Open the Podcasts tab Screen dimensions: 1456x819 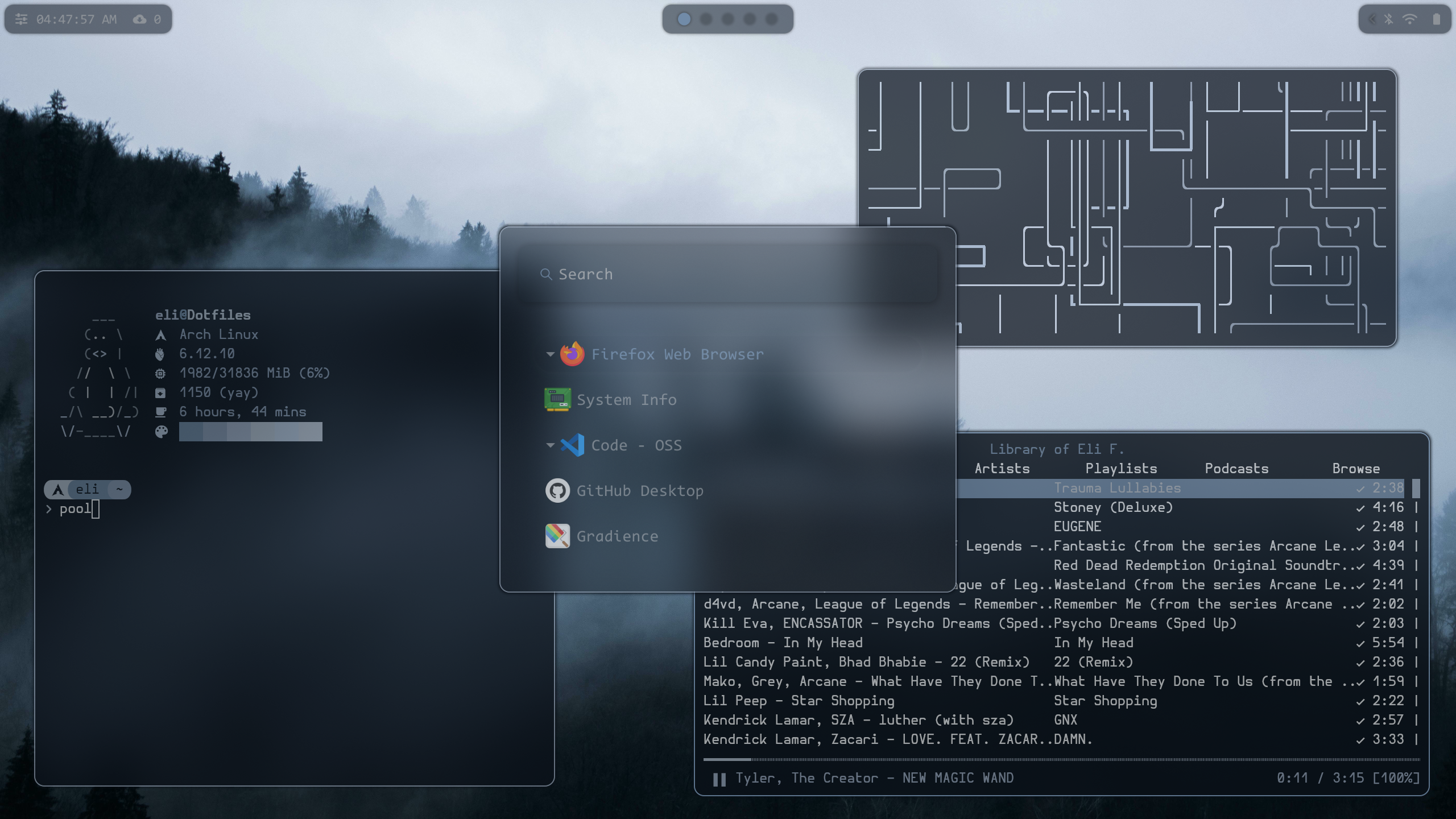[x=1236, y=469]
